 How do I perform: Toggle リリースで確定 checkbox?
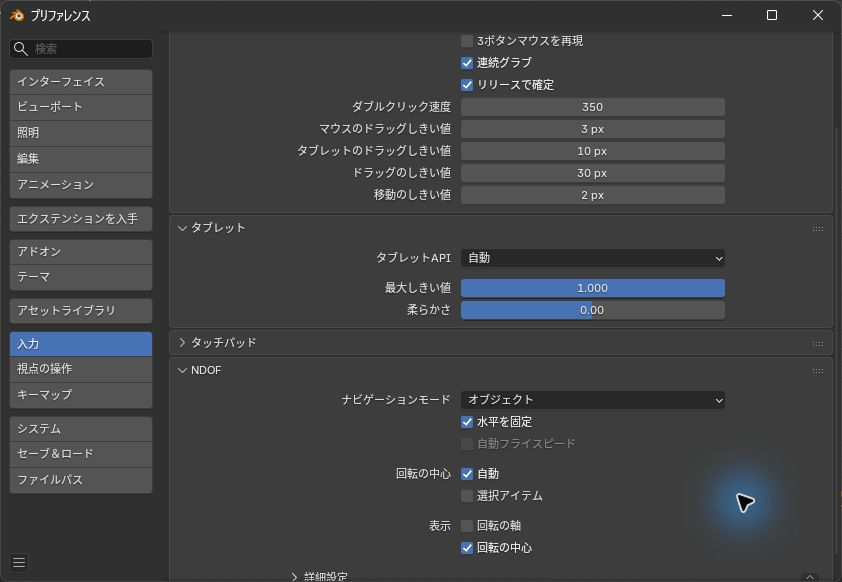click(467, 85)
